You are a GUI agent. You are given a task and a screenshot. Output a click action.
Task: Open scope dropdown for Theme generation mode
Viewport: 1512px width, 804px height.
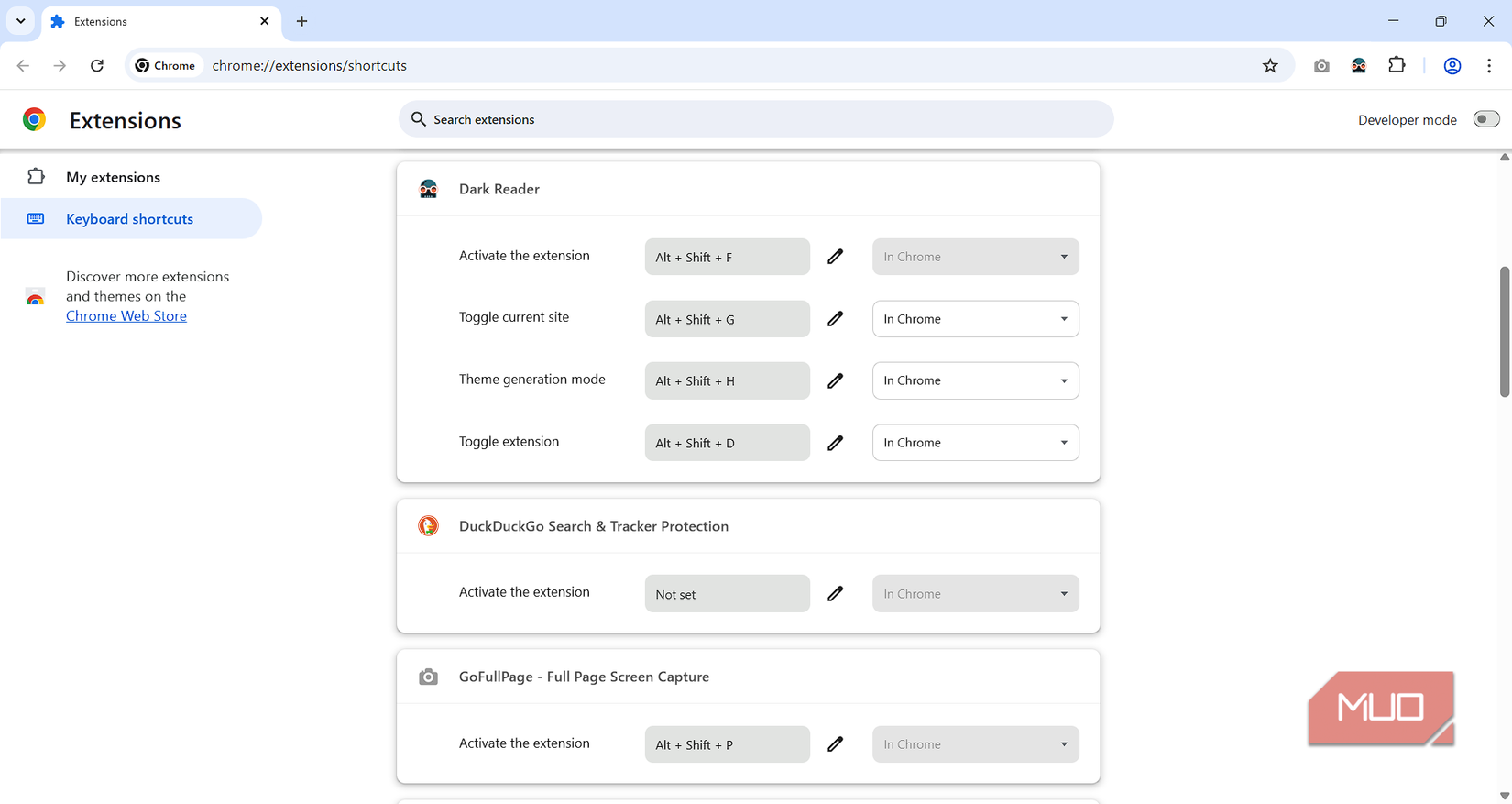[976, 380]
